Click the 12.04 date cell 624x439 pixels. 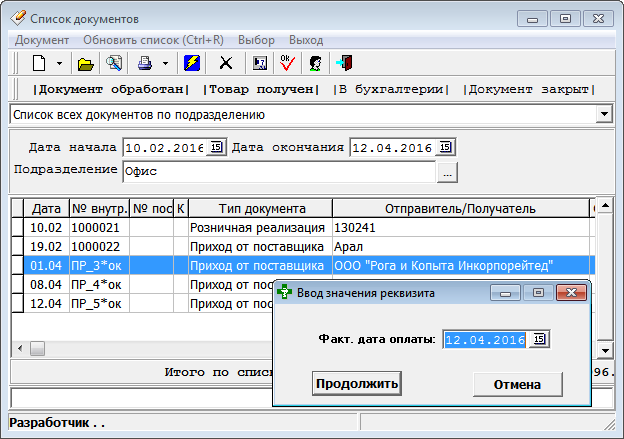(x=46, y=304)
